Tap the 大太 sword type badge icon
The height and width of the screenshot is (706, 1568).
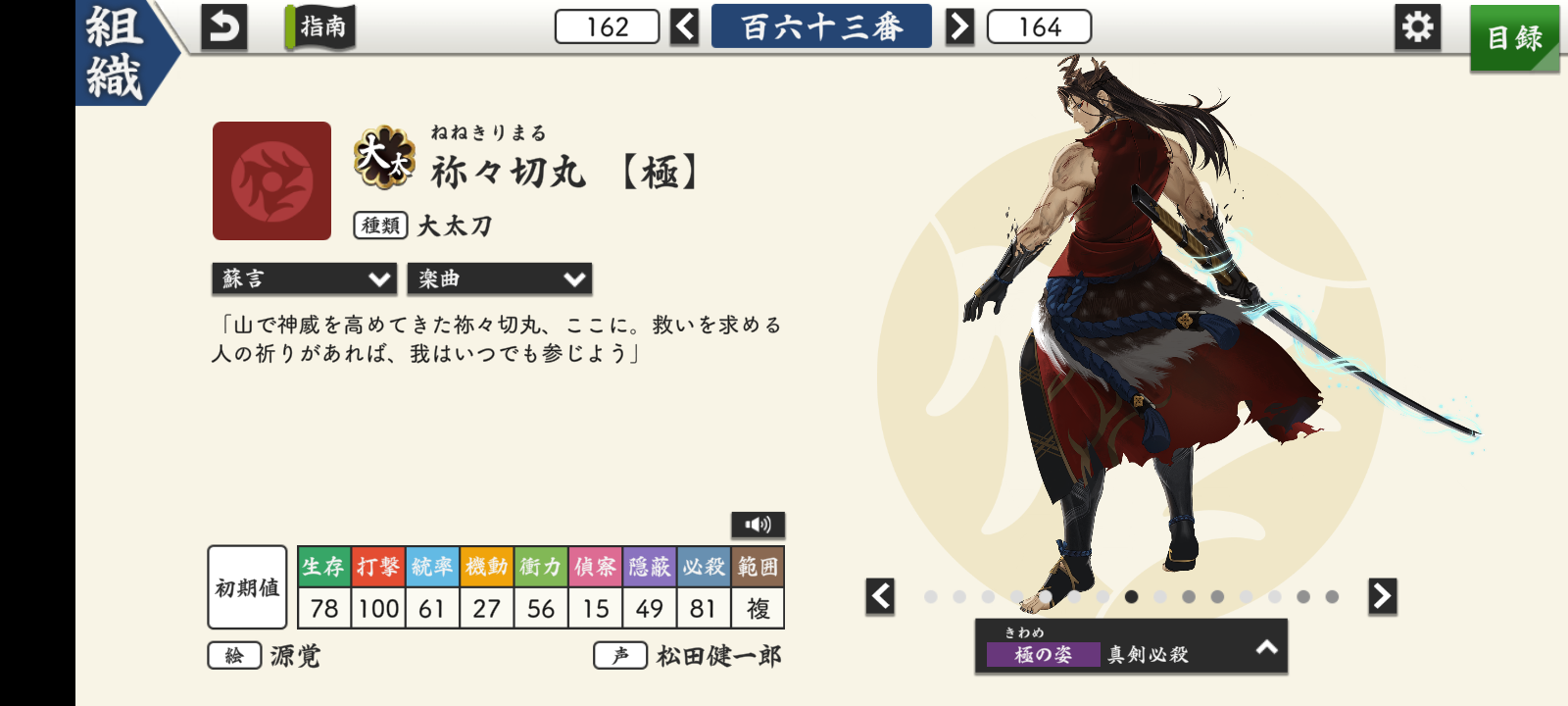click(x=384, y=157)
